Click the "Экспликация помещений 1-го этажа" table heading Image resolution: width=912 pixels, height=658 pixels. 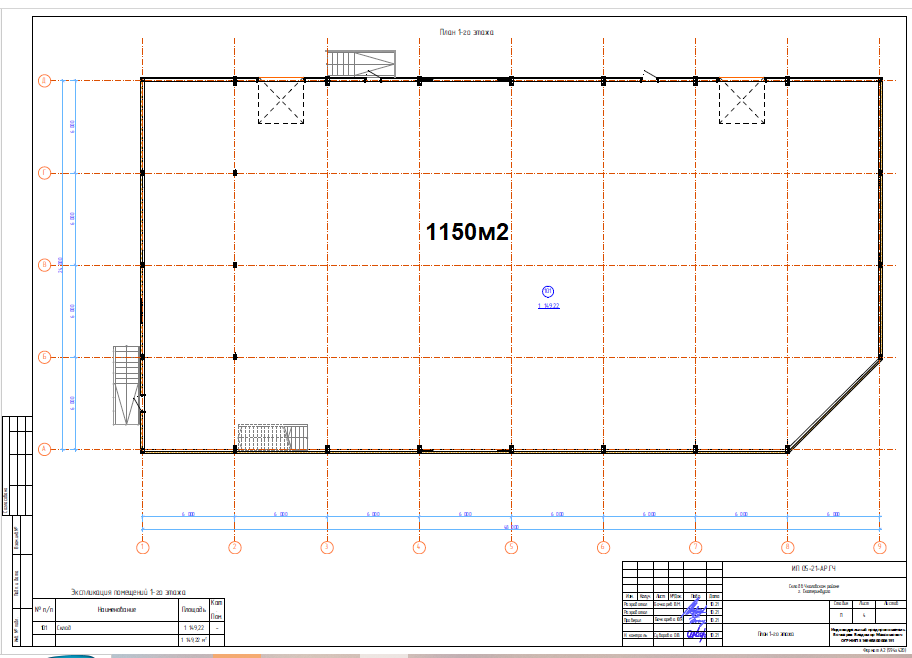coord(124,592)
